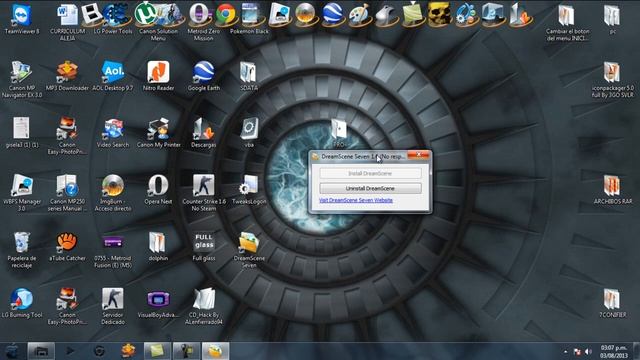Open the clock showing 03:07 p.m.
This screenshot has width=640, height=360.
click(x=613, y=351)
